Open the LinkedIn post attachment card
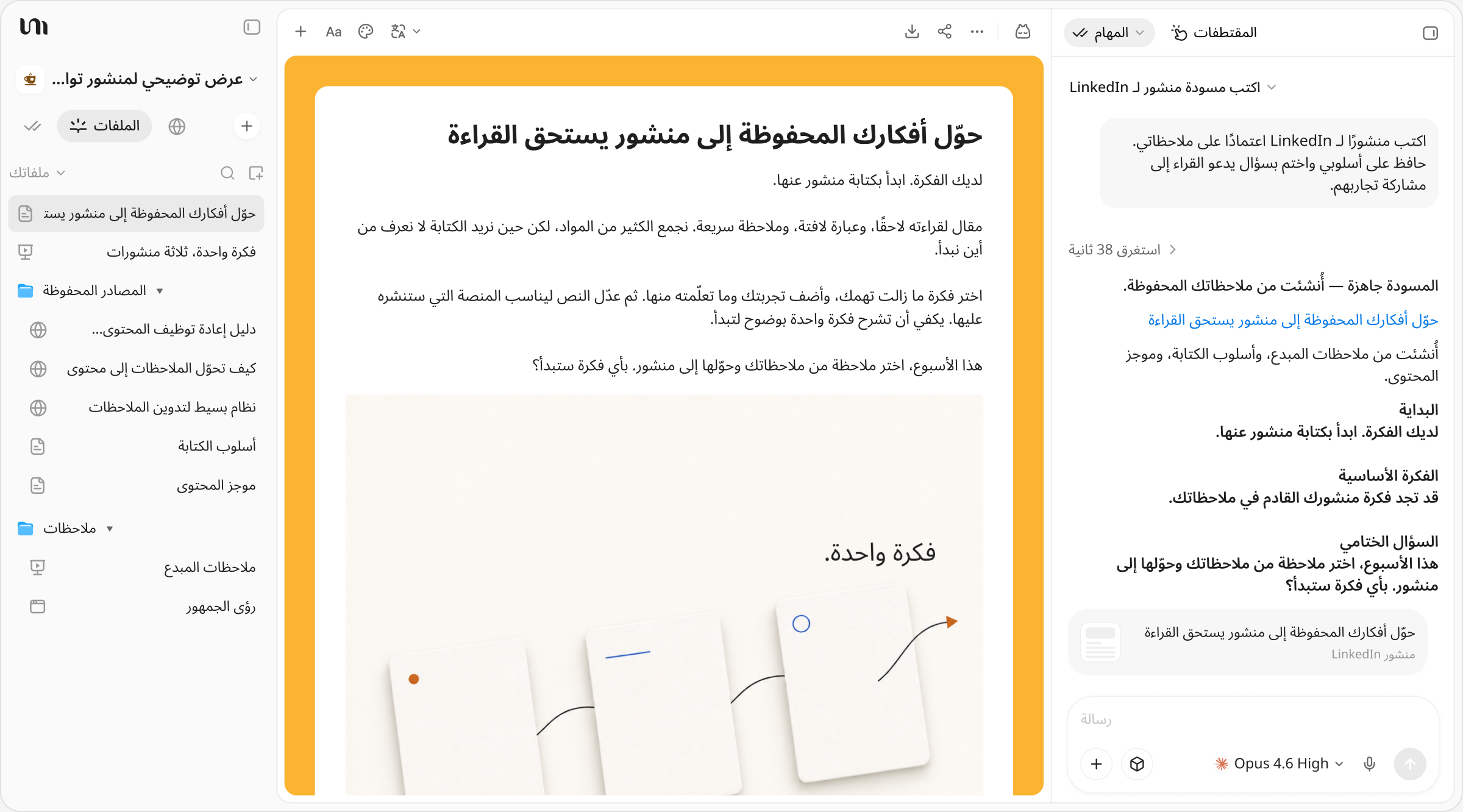The height and width of the screenshot is (812, 1463). click(x=1248, y=643)
